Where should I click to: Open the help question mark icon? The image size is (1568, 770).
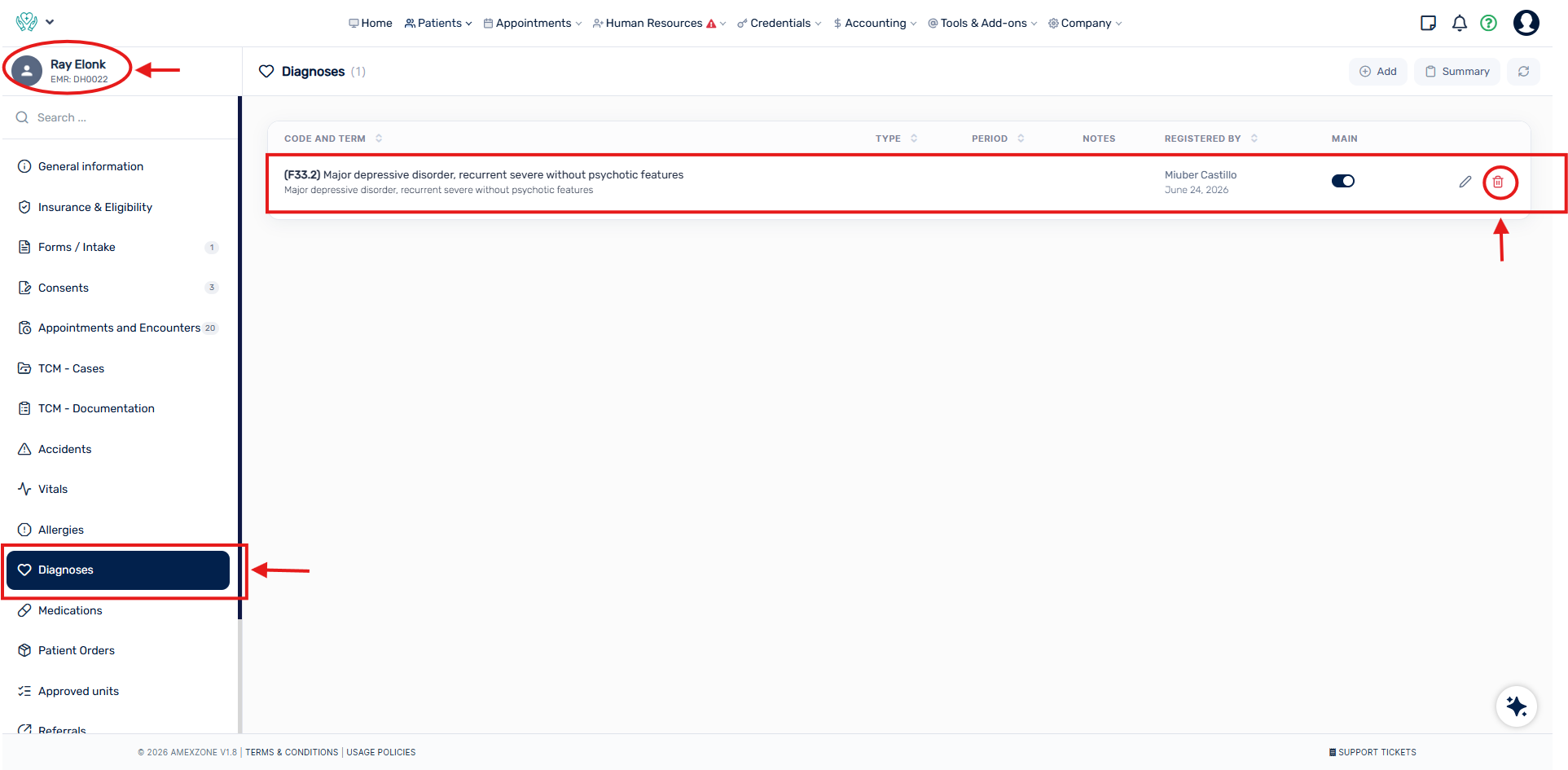point(1488,23)
